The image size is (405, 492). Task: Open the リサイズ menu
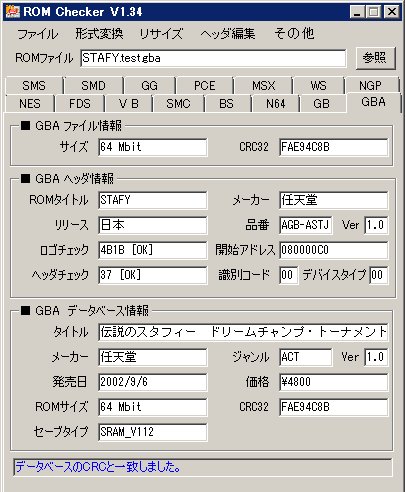tap(161, 34)
